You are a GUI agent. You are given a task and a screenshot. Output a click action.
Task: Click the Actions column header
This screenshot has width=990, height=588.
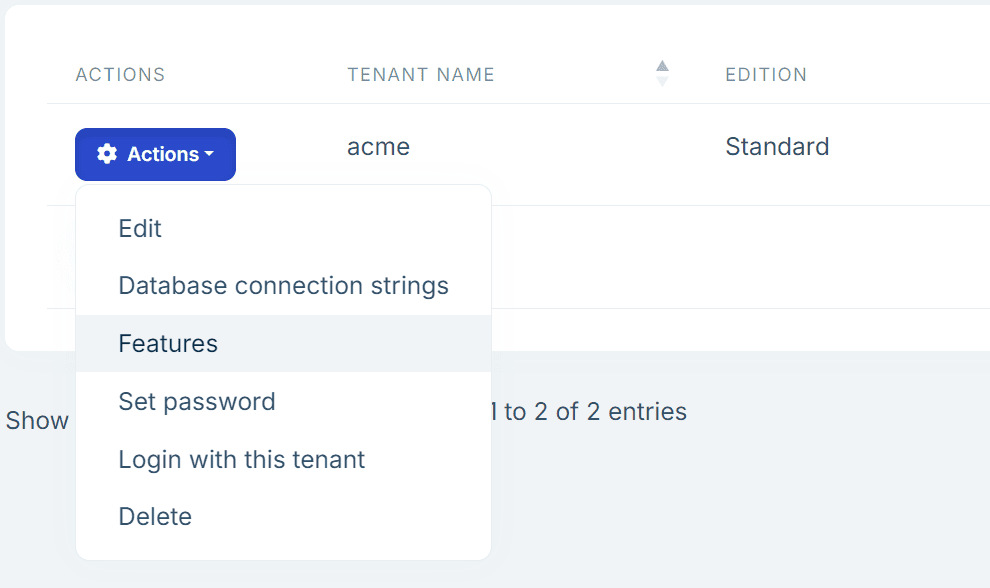click(x=120, y=75)
